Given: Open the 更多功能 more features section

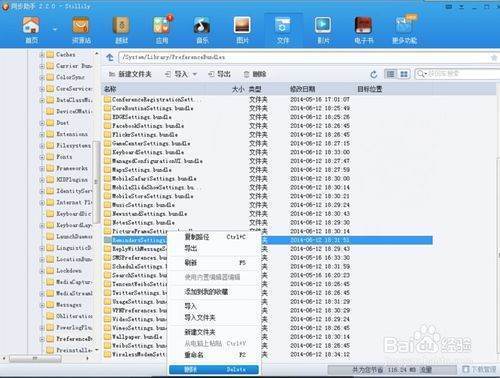Looking at the screenshot, I should [x=404, y=30].
